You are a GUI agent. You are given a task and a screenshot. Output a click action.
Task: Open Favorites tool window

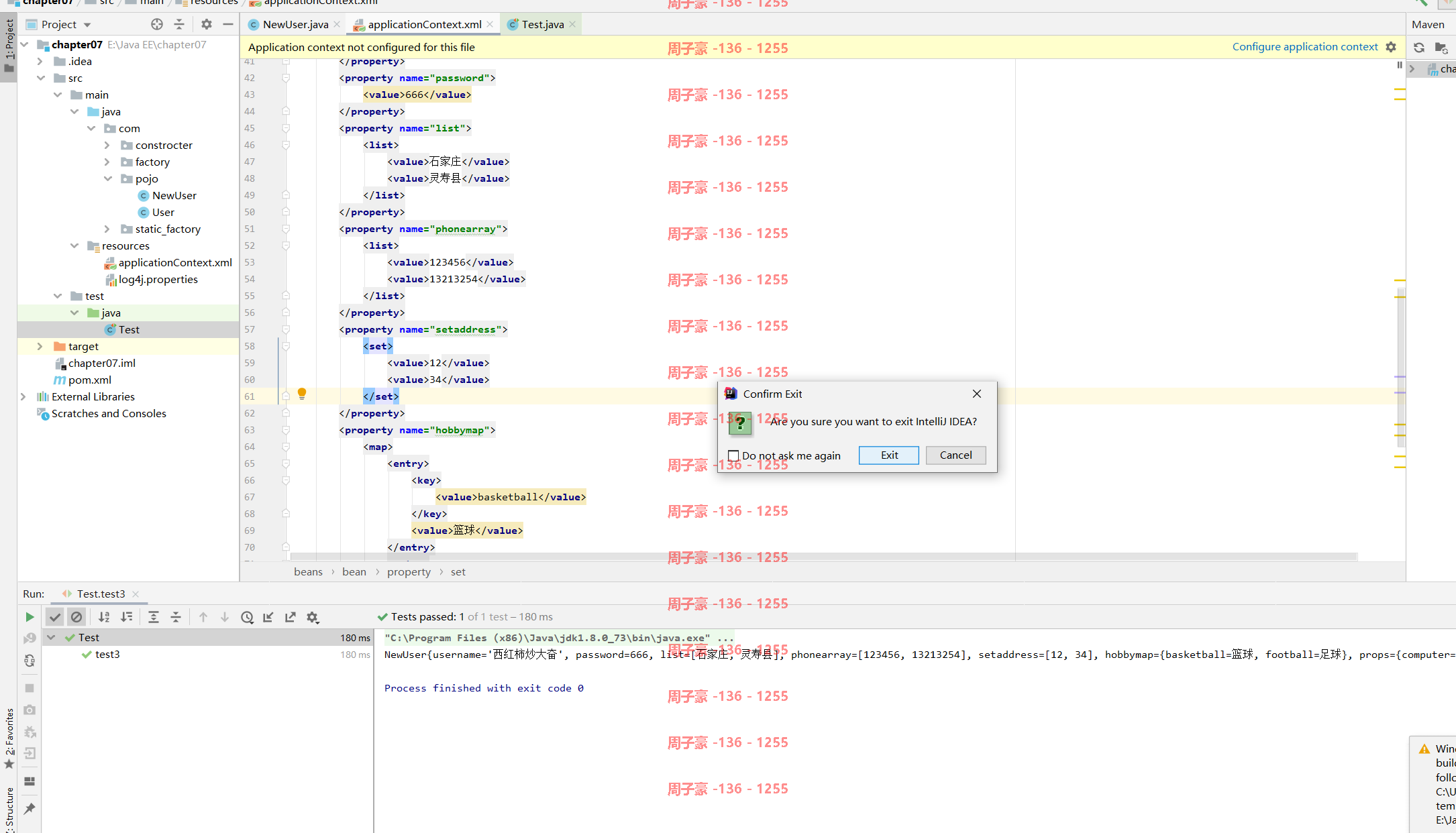(x=9, y=738)
